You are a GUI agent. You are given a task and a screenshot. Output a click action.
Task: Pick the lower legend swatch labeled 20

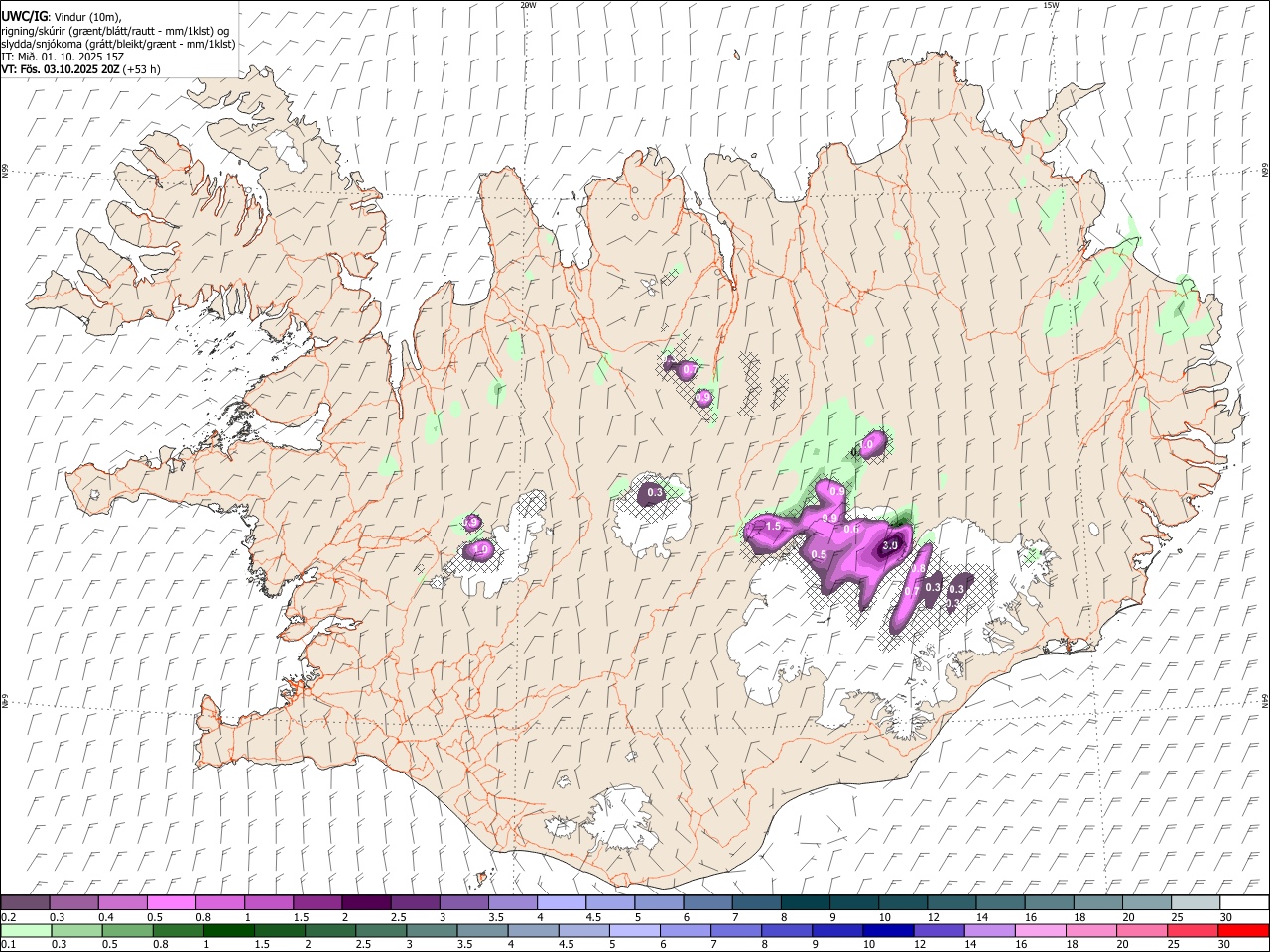tap(1141, 930)
